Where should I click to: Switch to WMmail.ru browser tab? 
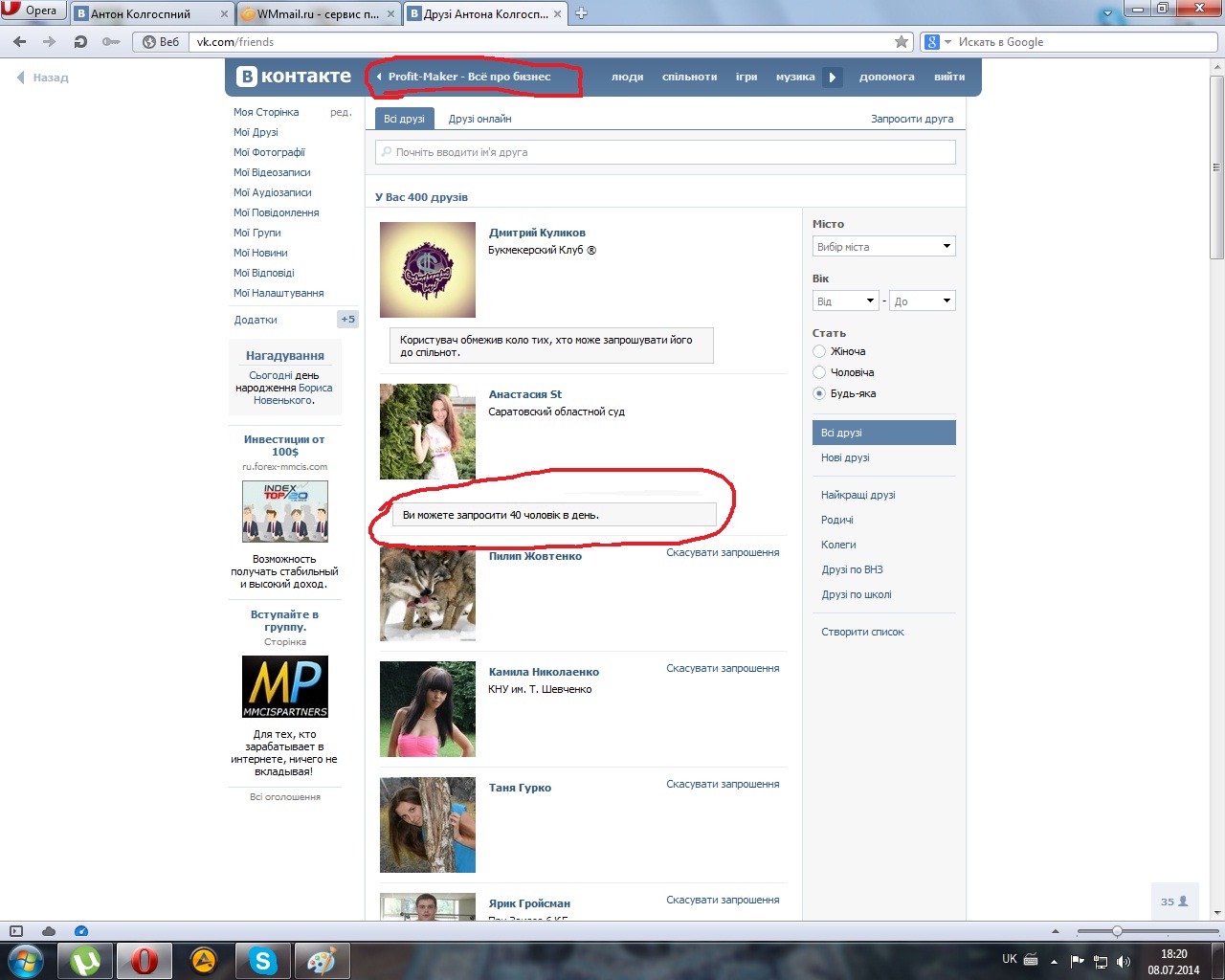[x=319, y=13]
